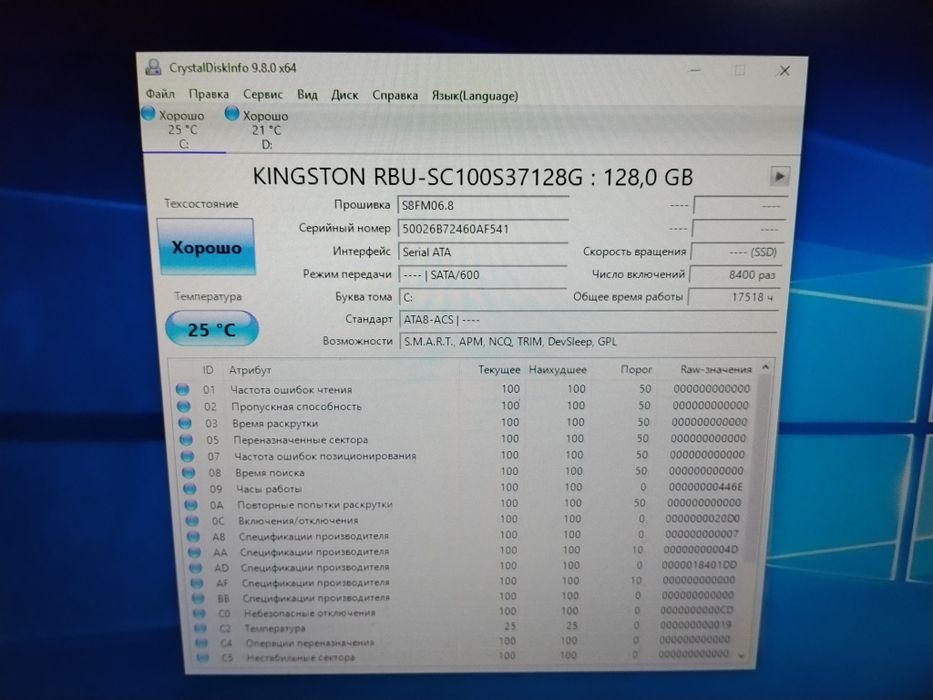Click the transfer mode field SATA/600
This screenshot has height=700, width=933.
[483, 274]
